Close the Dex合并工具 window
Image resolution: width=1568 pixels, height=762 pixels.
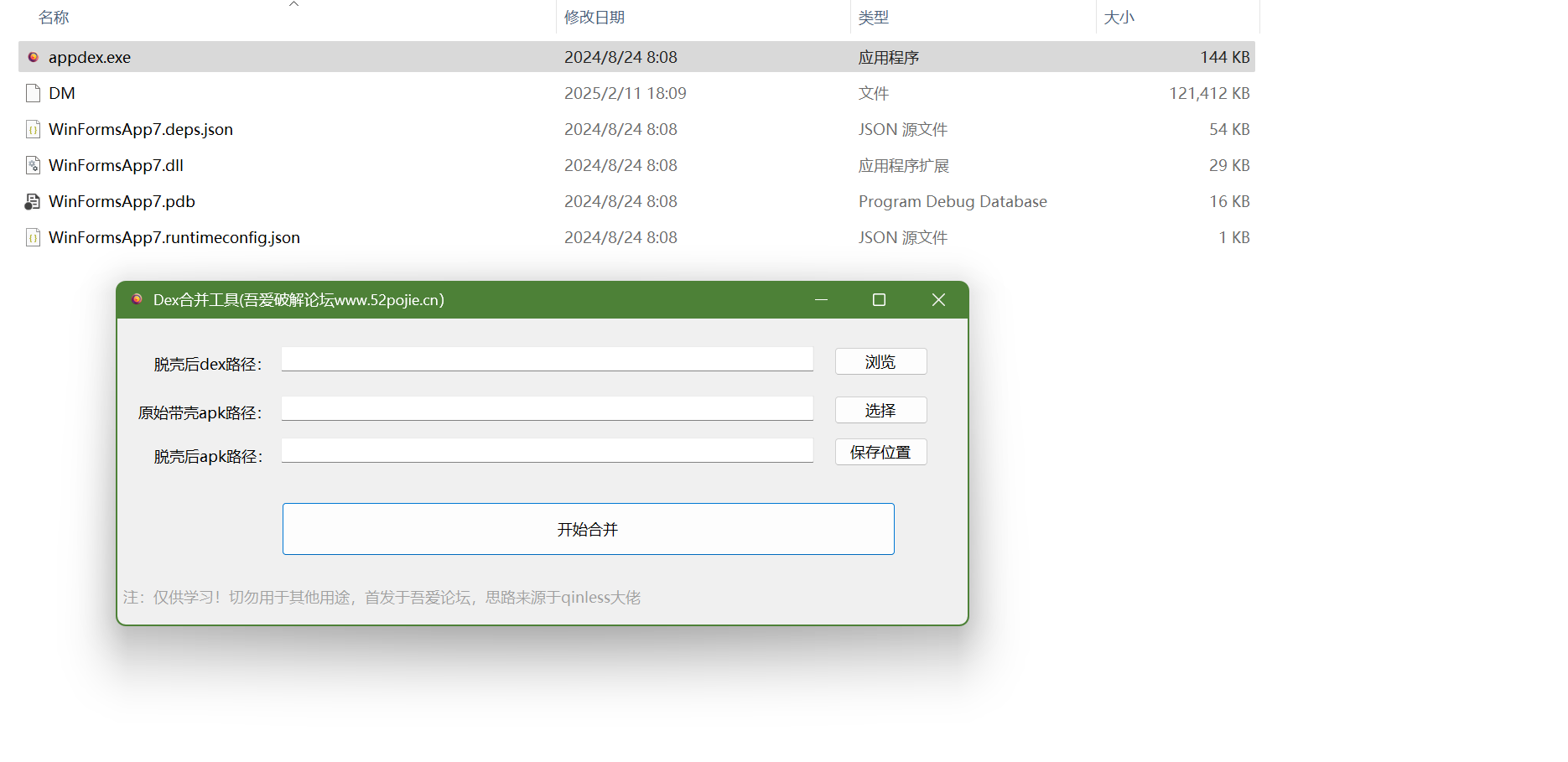pos(938,299)
